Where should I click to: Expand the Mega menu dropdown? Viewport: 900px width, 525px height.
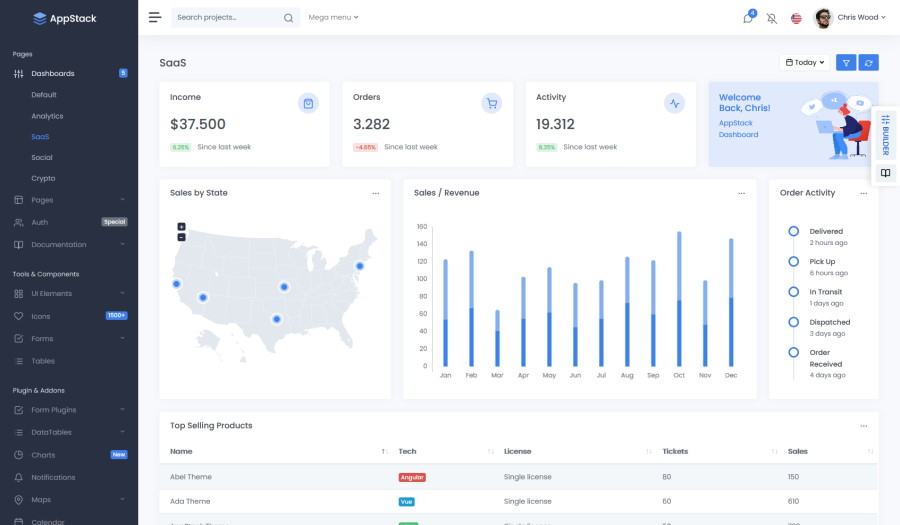point(333,17)
